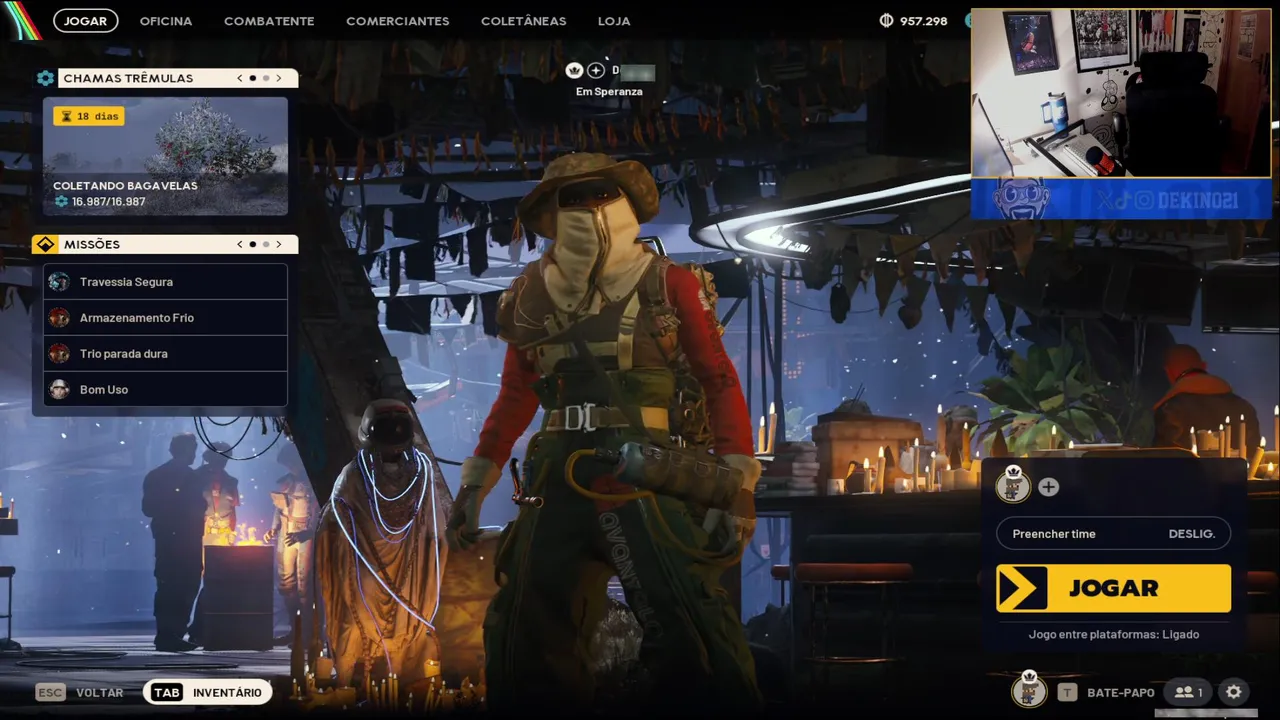Click the Missões header diamond icon
This screenshot has height=720, width=1280.
(45, 244)
